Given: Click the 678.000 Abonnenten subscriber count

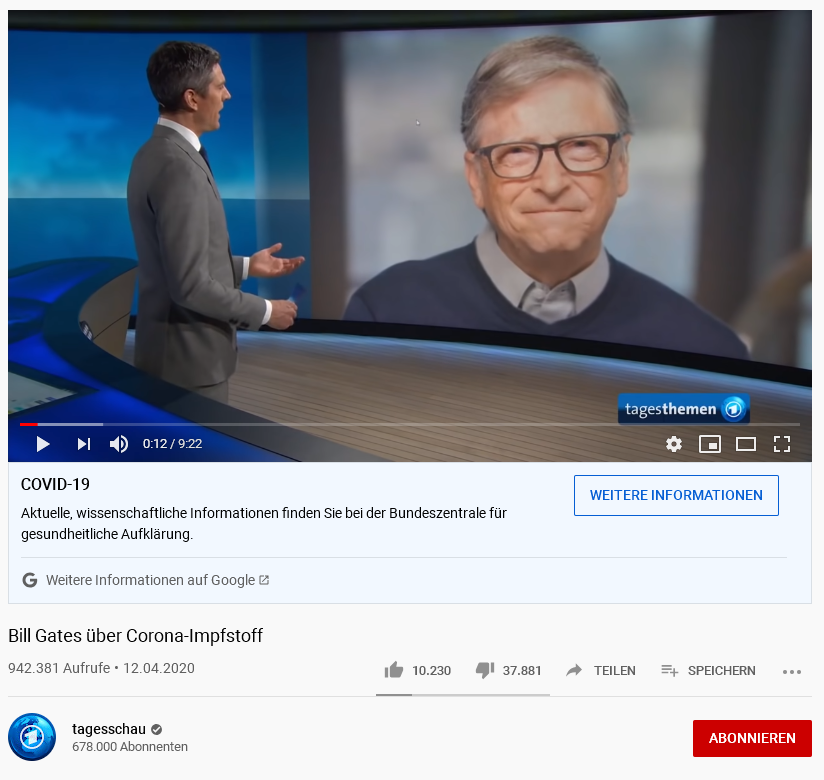Looking at the screenshot, I should (130, 747).
